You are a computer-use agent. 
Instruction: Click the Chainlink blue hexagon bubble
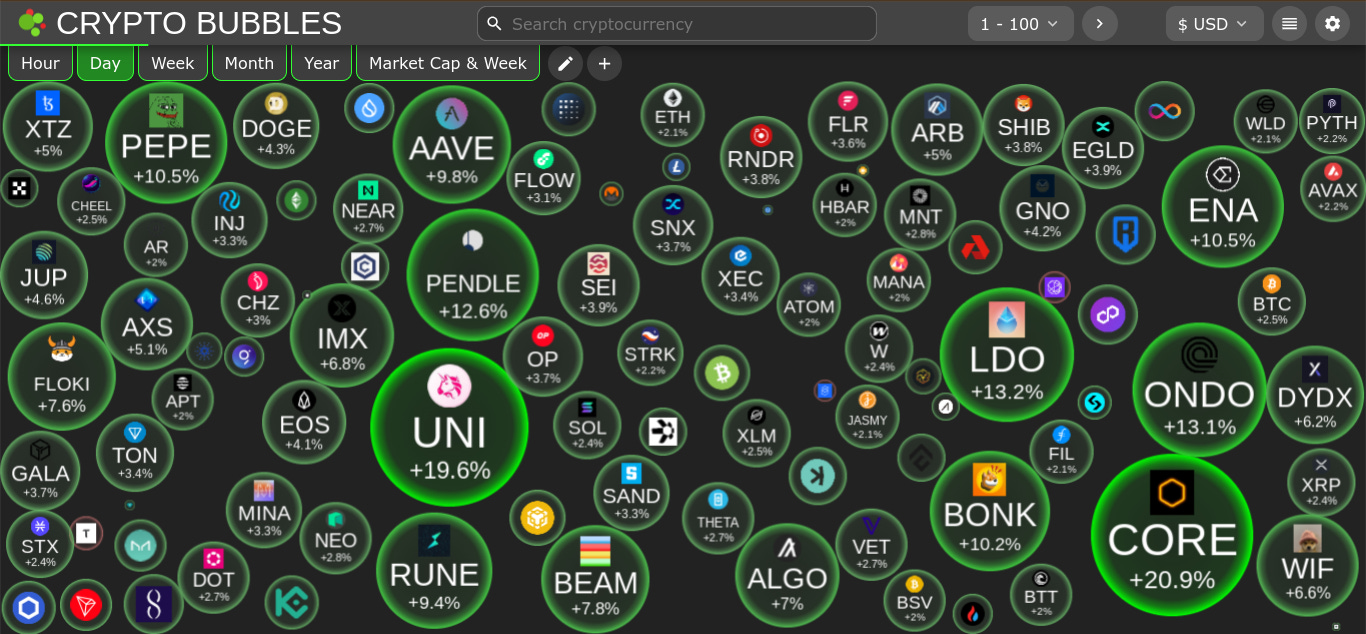point(28,607)
